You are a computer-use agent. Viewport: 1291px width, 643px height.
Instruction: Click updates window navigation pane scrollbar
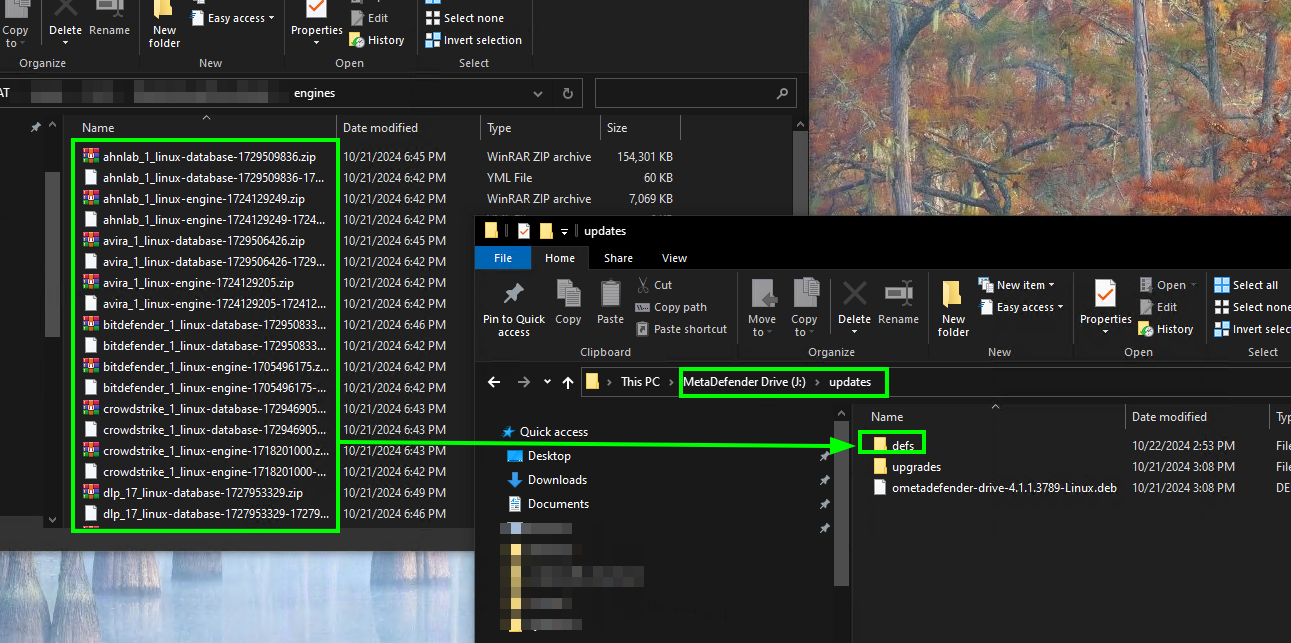842,505
